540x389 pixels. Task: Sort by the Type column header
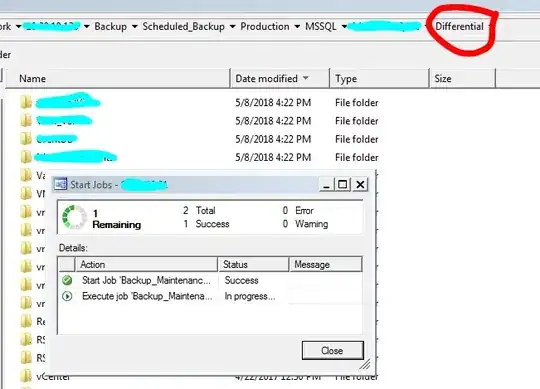click(380, 78)
